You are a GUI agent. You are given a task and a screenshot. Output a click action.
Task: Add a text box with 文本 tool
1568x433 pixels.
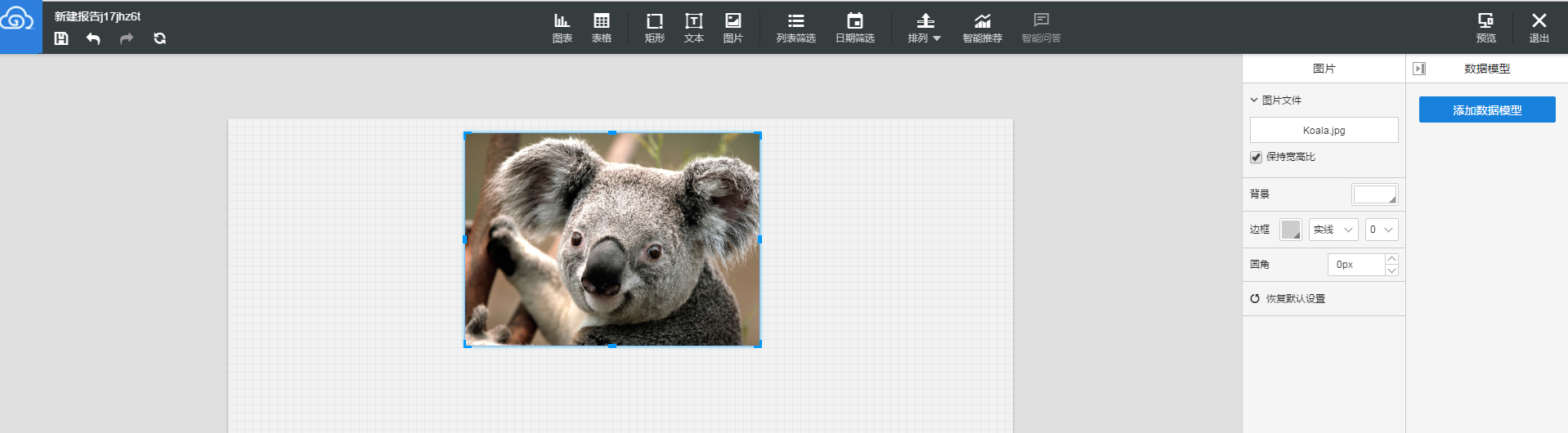click(694, 28)
